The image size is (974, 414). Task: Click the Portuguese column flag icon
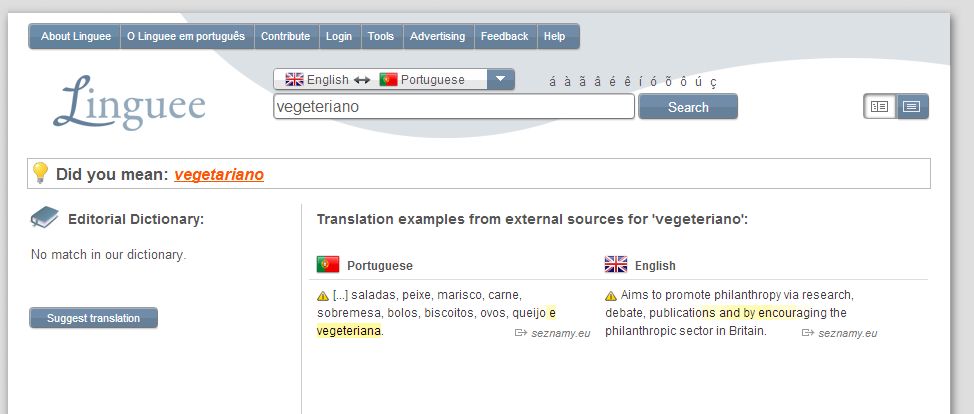coord(328,265)
